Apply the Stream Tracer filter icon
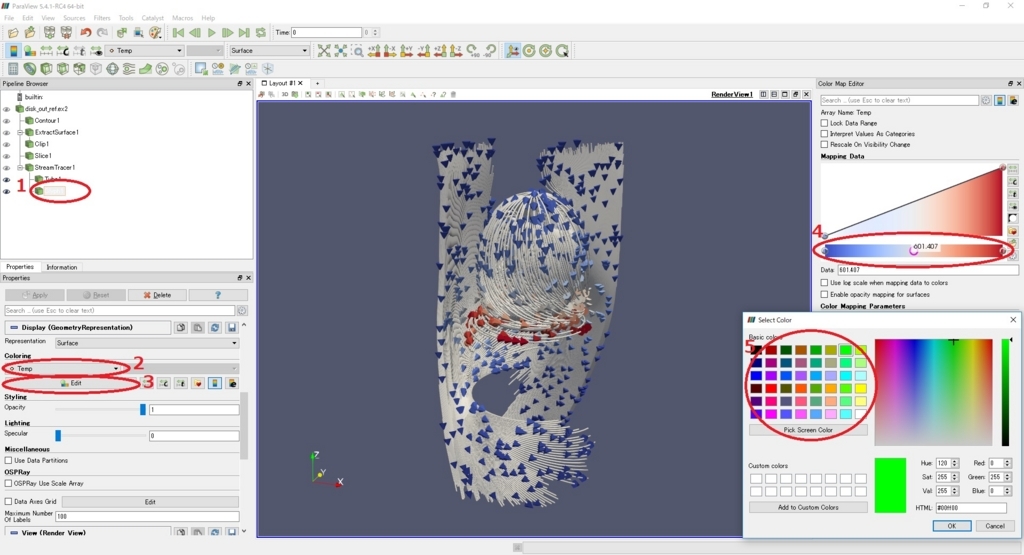 coord(129,69)
